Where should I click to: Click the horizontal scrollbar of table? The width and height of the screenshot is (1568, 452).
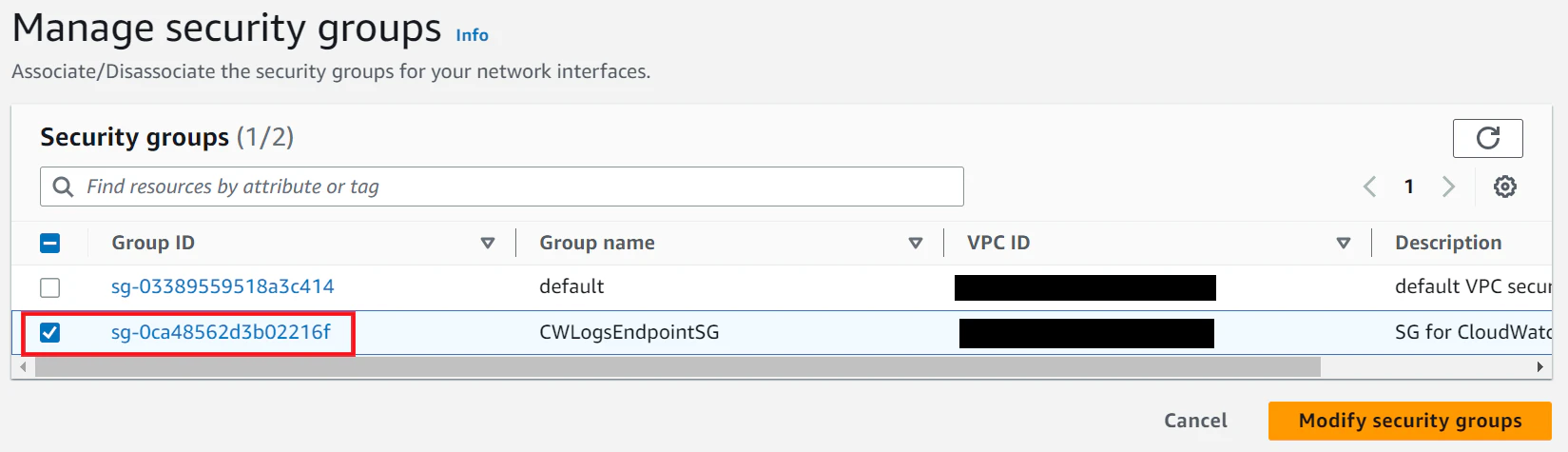(677, 366)
